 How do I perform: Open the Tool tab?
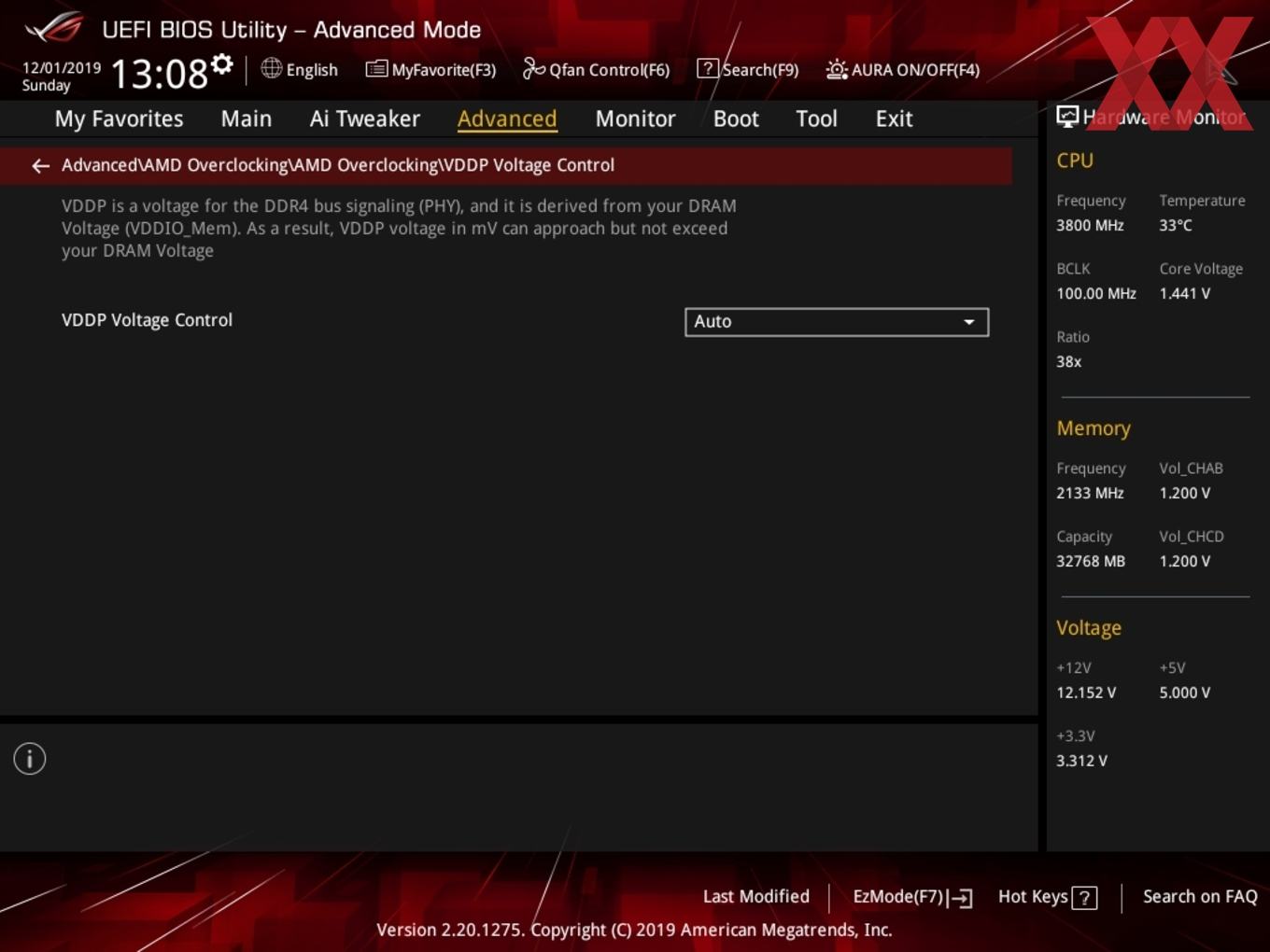pyautogui.click(x=816, y=119)
